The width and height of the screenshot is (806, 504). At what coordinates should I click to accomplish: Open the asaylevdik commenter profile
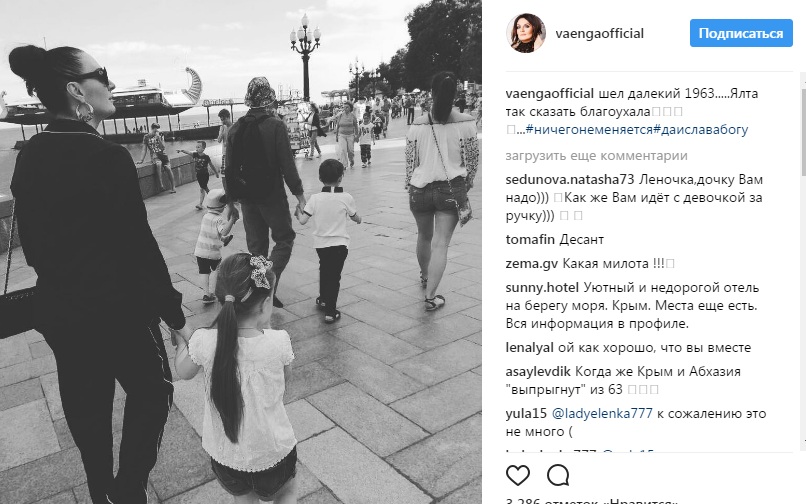coord(538,372)
